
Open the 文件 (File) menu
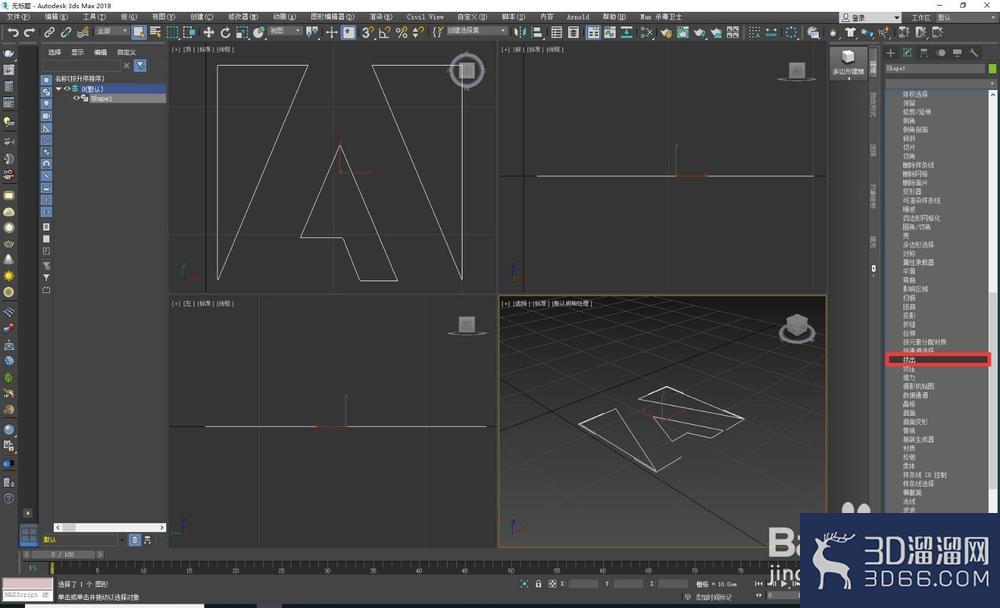coord(18,17)
